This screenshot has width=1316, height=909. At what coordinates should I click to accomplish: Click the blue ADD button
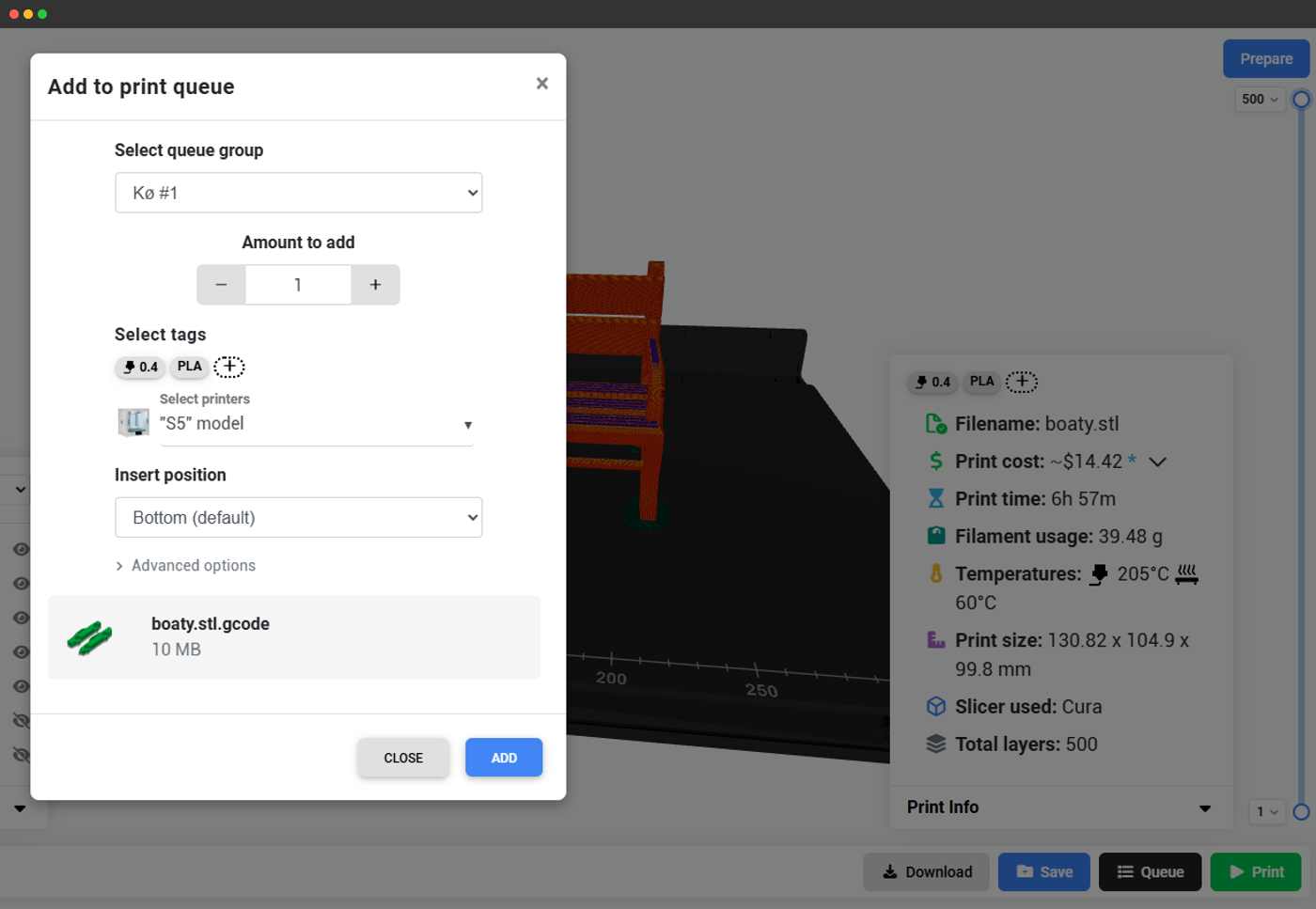pyautogui.click(x=504, y=758)
